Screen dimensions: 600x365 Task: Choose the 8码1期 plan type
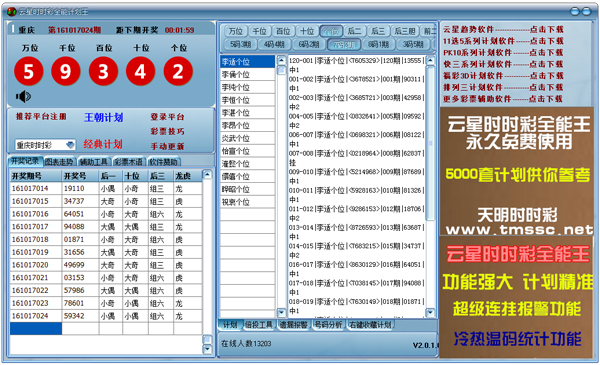coord(378,44)
